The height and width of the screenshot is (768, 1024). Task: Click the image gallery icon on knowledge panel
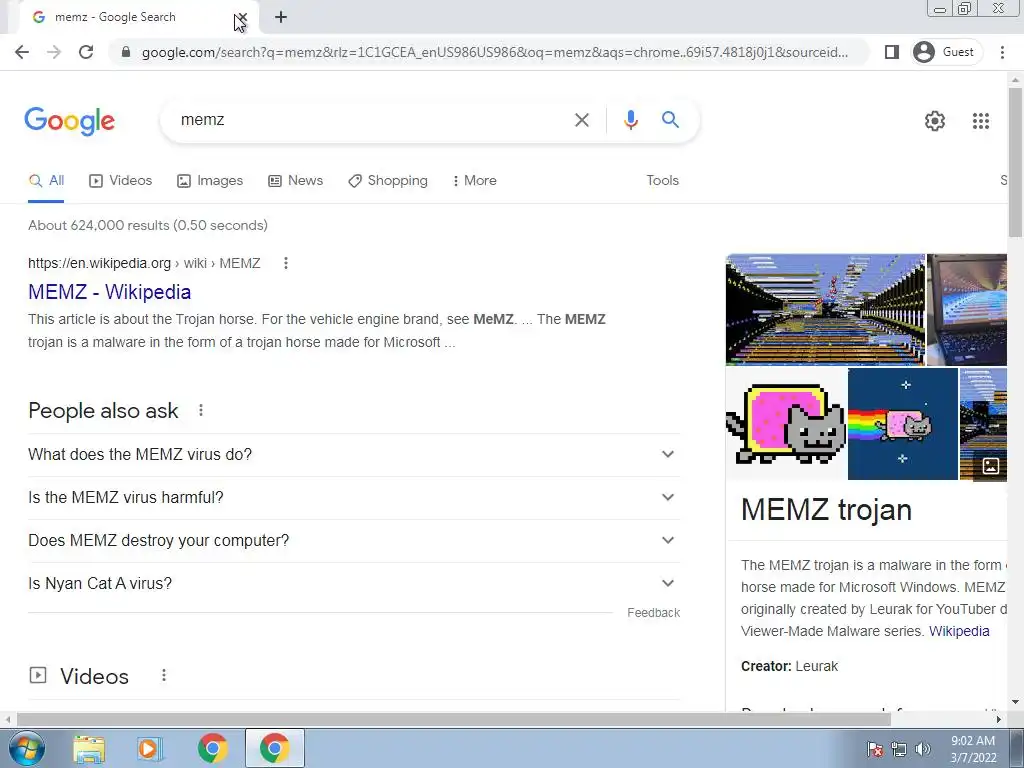pyautogui.click(x=991, y=466)
